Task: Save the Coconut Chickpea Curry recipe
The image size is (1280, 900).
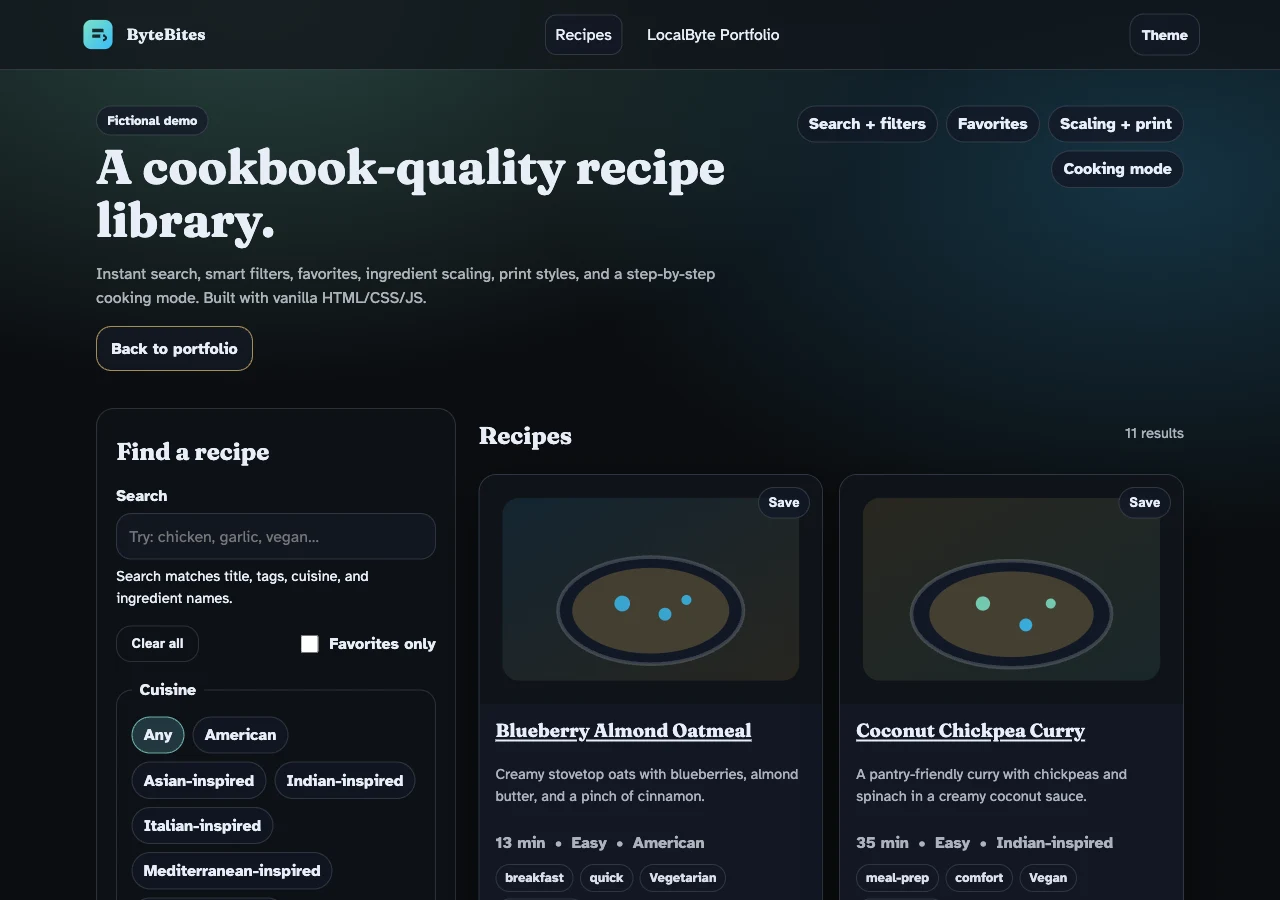Action: [x=1144, y=502]
